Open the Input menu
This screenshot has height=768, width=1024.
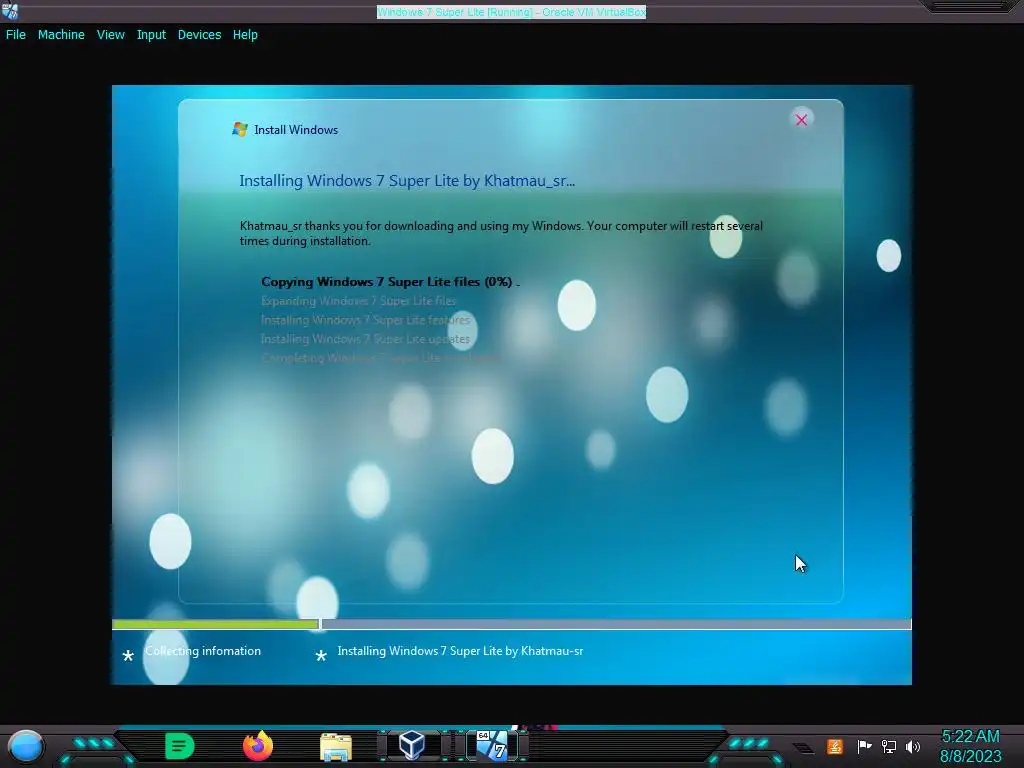pyautogui.click(x=151, y=35)
